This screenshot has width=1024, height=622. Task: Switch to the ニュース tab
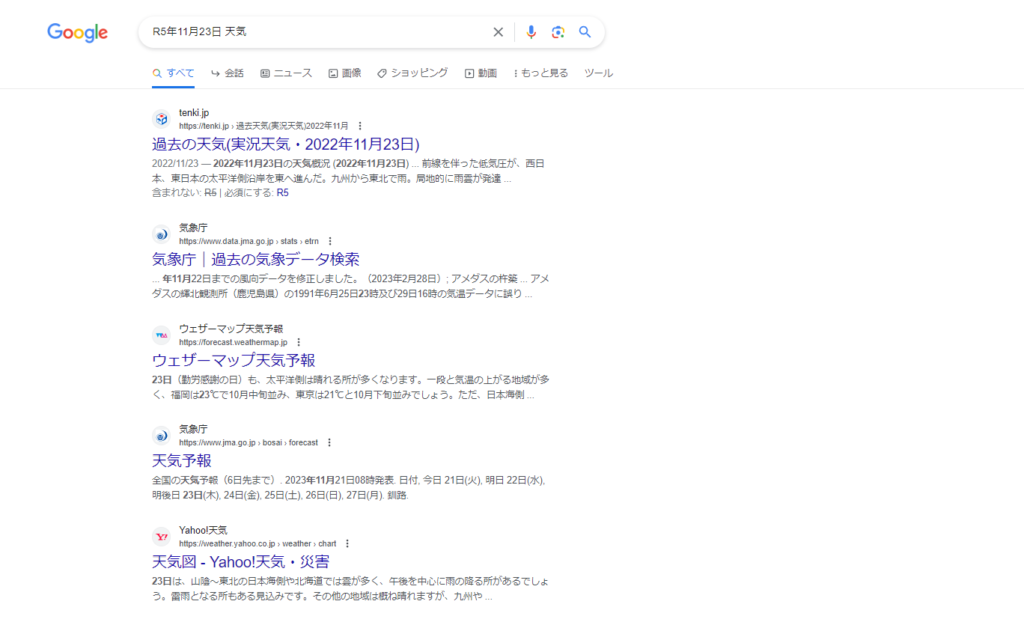tap(286, 73)
